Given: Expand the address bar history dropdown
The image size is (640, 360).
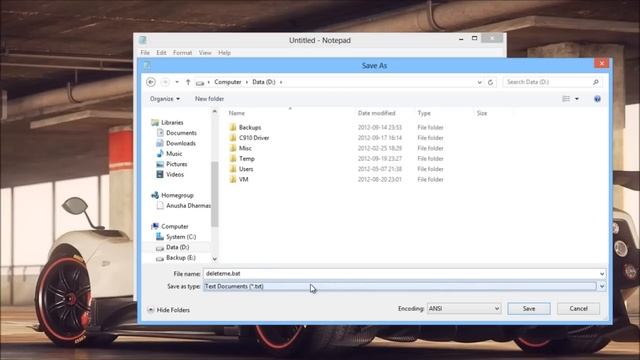Looking at the screenshot, I should [479, 82].
